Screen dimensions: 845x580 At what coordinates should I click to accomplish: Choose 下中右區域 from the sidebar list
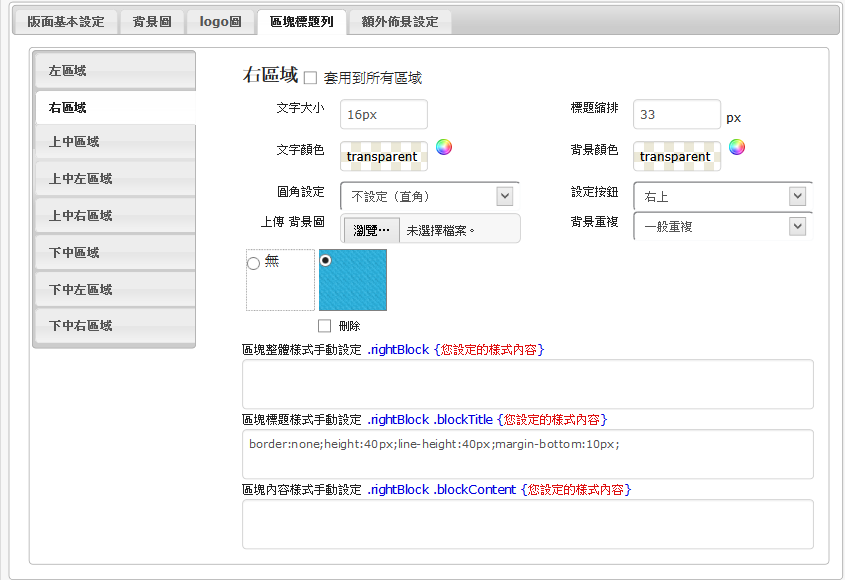coord(114,325)
